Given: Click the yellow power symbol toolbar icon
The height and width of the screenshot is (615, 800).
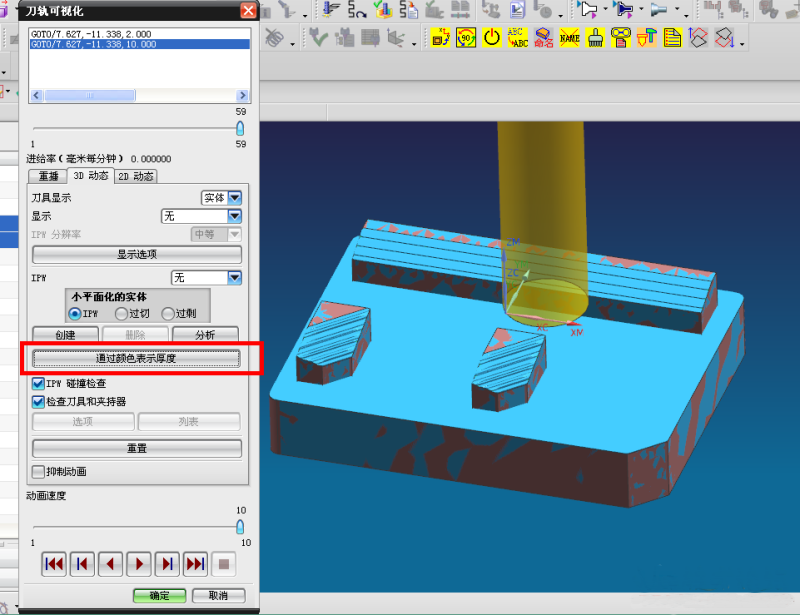Looking at the screenshot, I should 491,38.
